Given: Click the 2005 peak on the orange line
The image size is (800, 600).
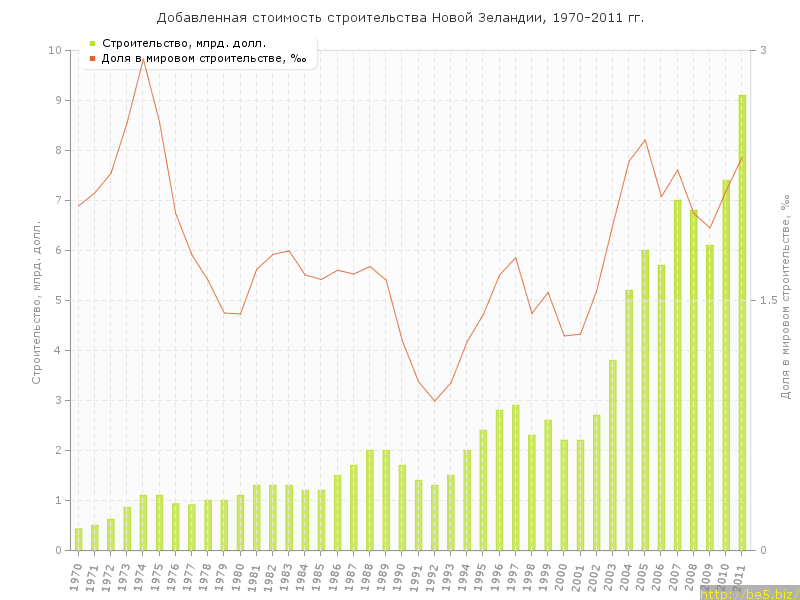Looking at the screenshot, I should 645,140.
